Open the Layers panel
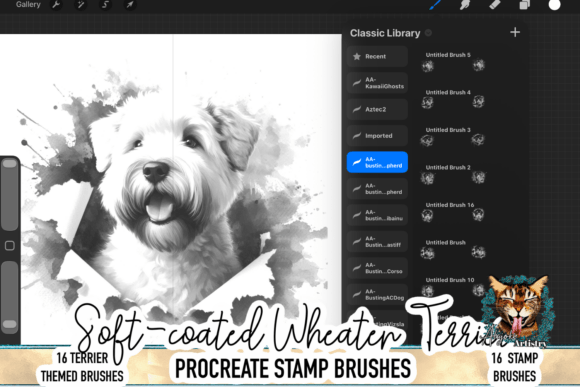Viewport: 580px width, 387px height. click(524, 4)
